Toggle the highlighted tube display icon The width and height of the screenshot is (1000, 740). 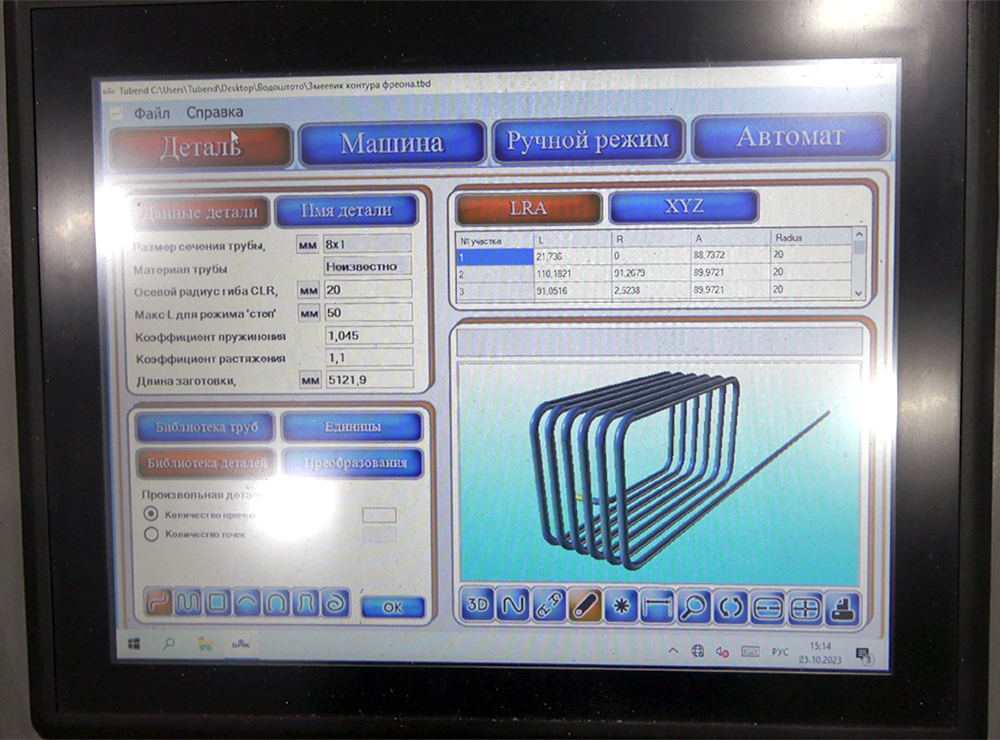pos(585,606)
